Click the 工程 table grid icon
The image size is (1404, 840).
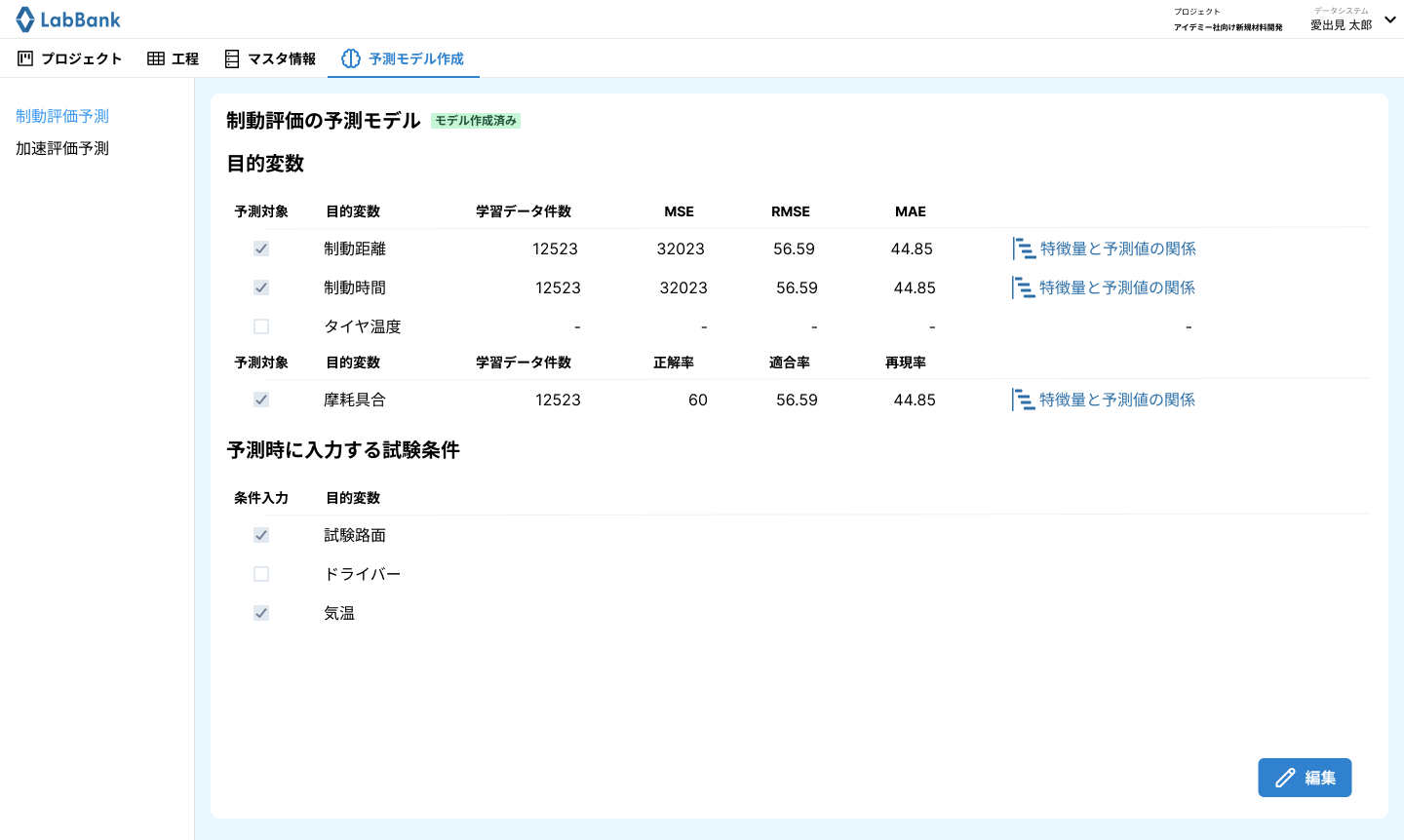pyautogui.click(x=156, y=58)
